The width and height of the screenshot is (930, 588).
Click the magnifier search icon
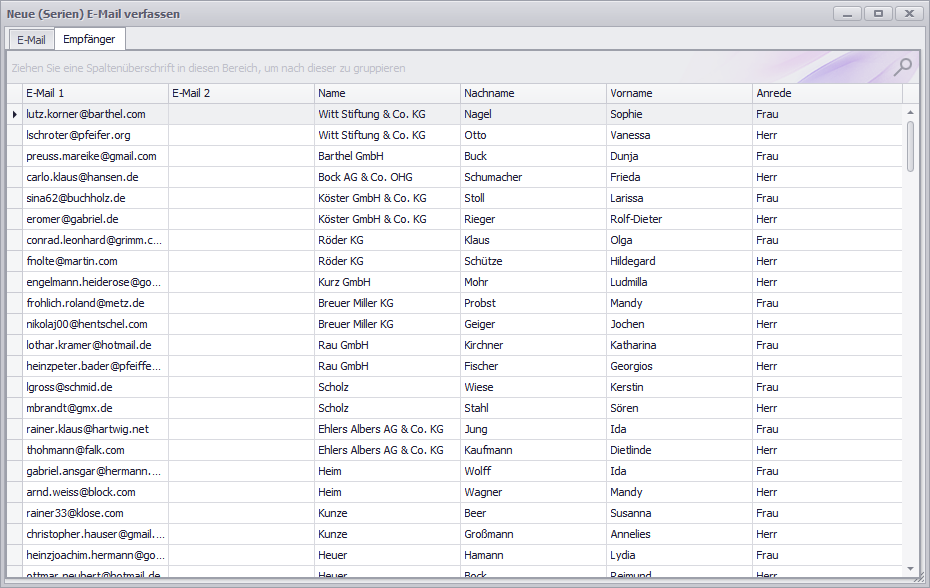coord(903,67)
